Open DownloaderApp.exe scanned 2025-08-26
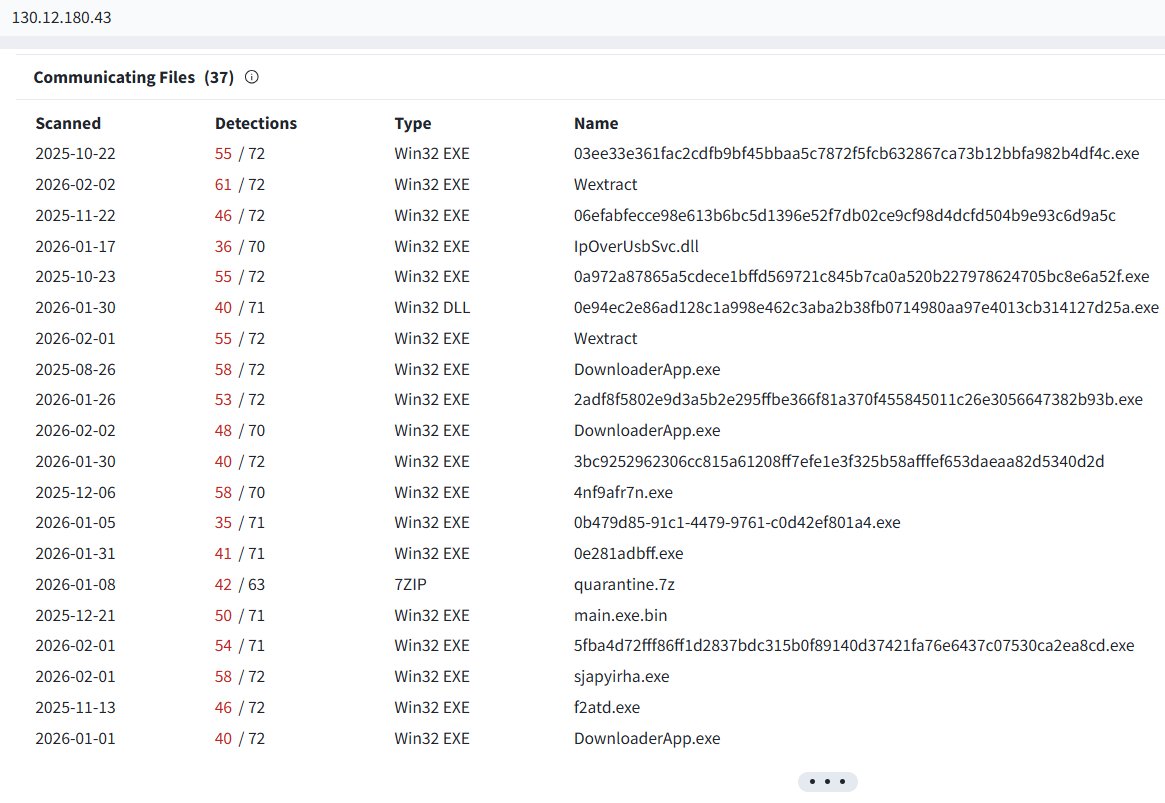 coord(646,369)
